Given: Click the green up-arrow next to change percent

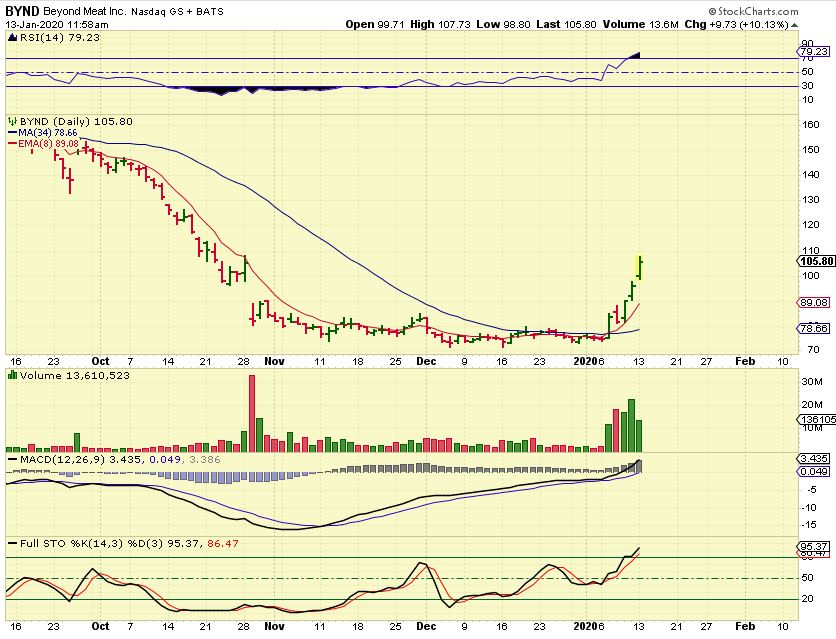Looking at the screenshot, I should 794,25.
